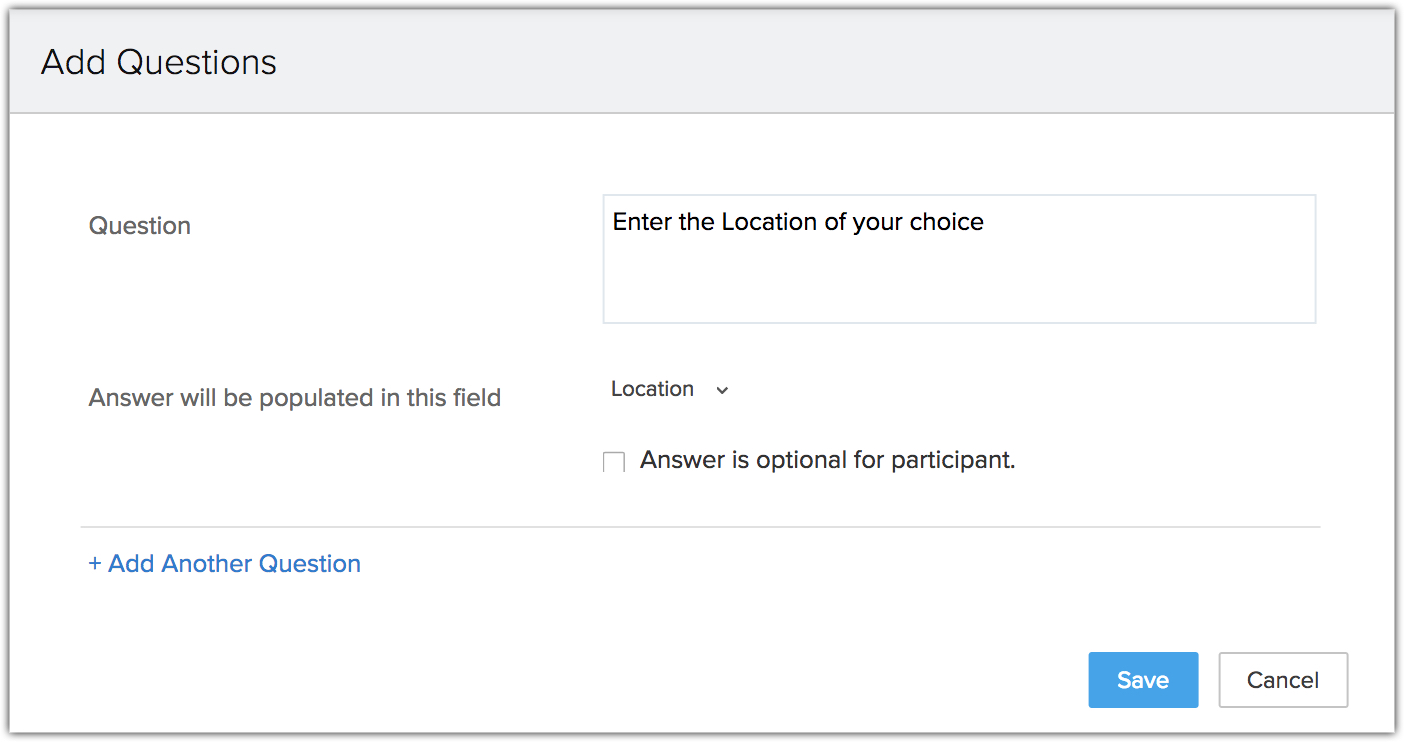The width and height of the screenshot is (1404, 742).
Task: Click the word 'Cancel' on the outlined button
Action: (x=1282, y=680)
